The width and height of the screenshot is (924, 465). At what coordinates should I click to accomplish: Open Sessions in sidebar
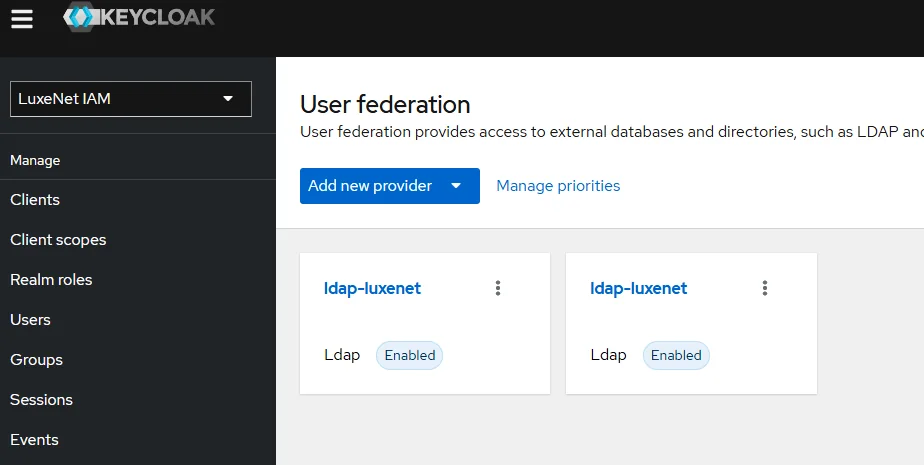41,400
